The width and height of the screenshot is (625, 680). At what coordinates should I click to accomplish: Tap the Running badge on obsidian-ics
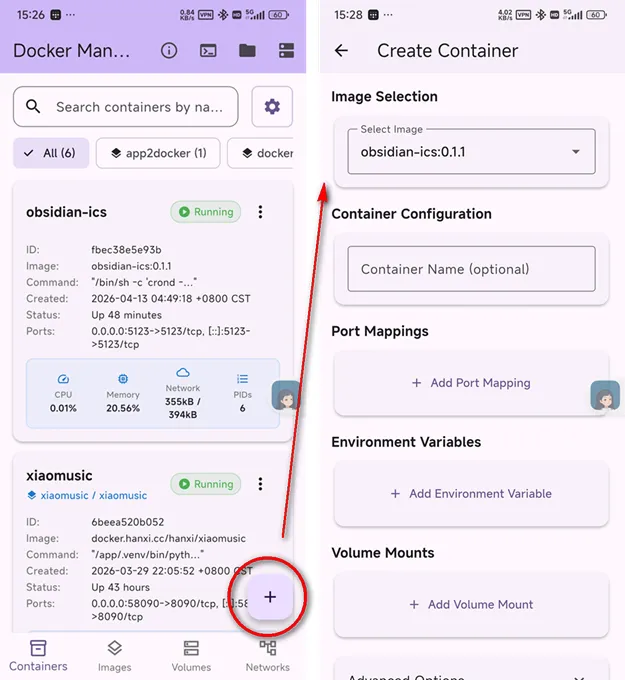(x=206, y=212)
